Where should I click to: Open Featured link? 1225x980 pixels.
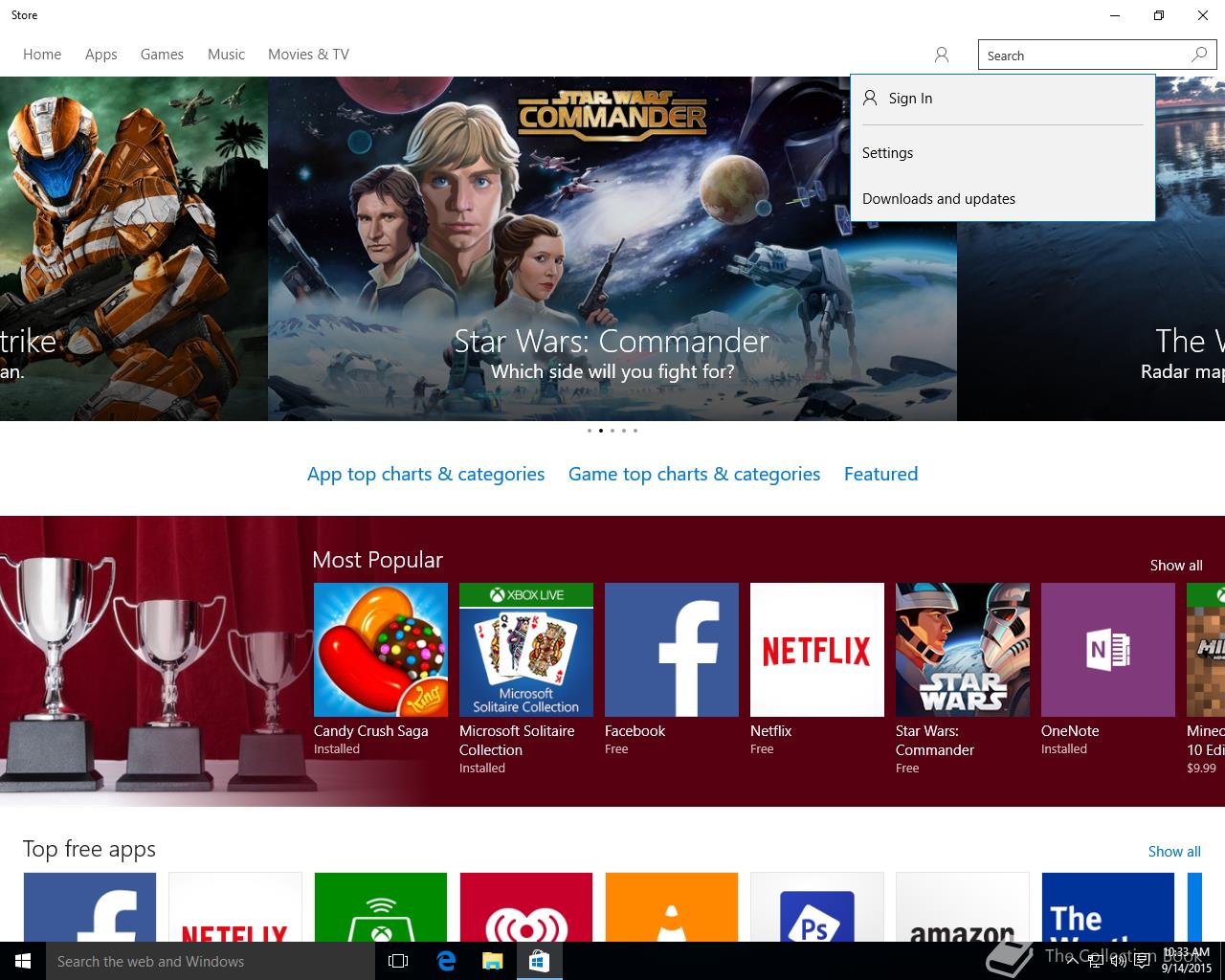tap(880, 475)
